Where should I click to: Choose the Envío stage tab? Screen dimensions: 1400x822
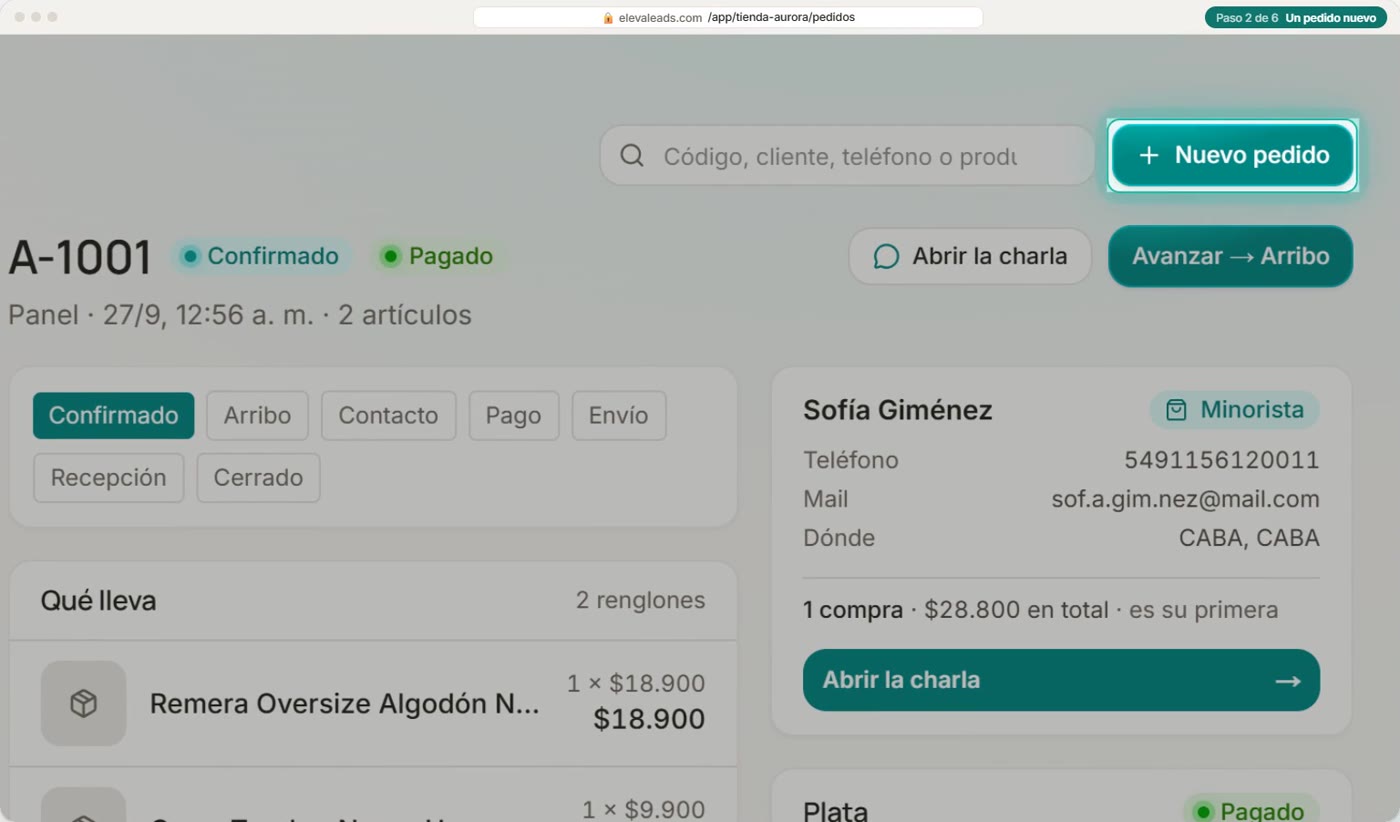pos(618,415)
